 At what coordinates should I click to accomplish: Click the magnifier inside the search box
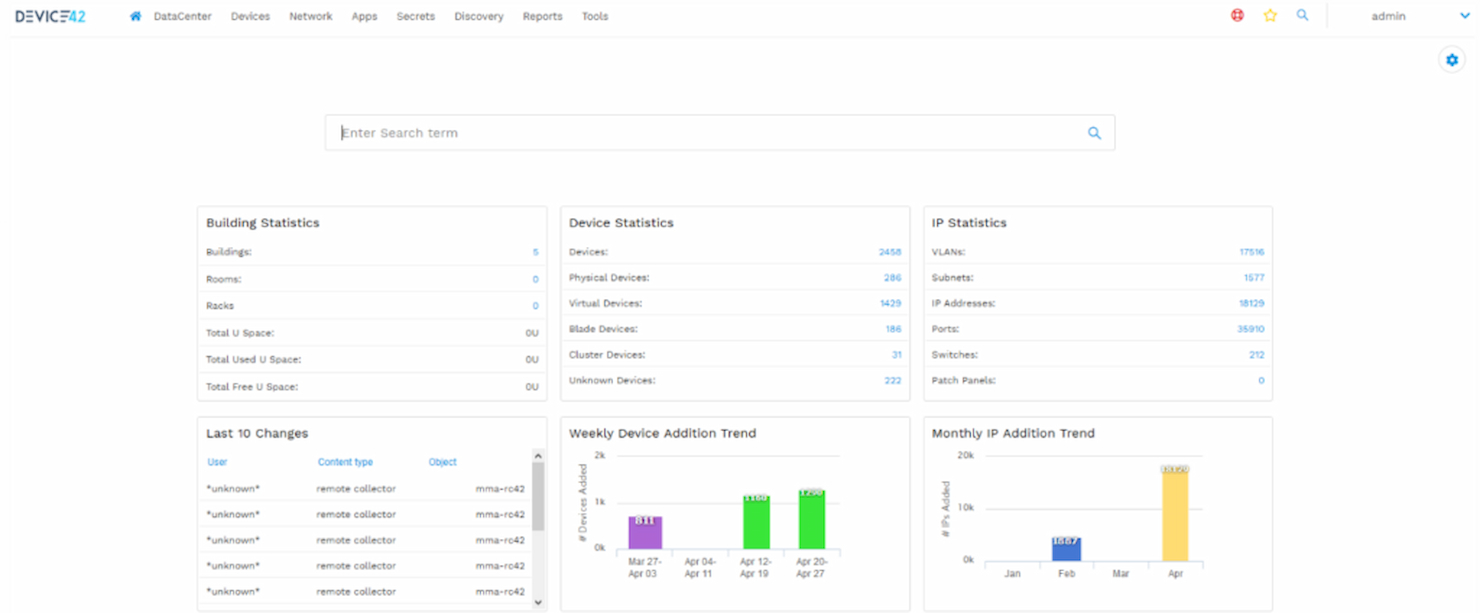[1094, 133]
